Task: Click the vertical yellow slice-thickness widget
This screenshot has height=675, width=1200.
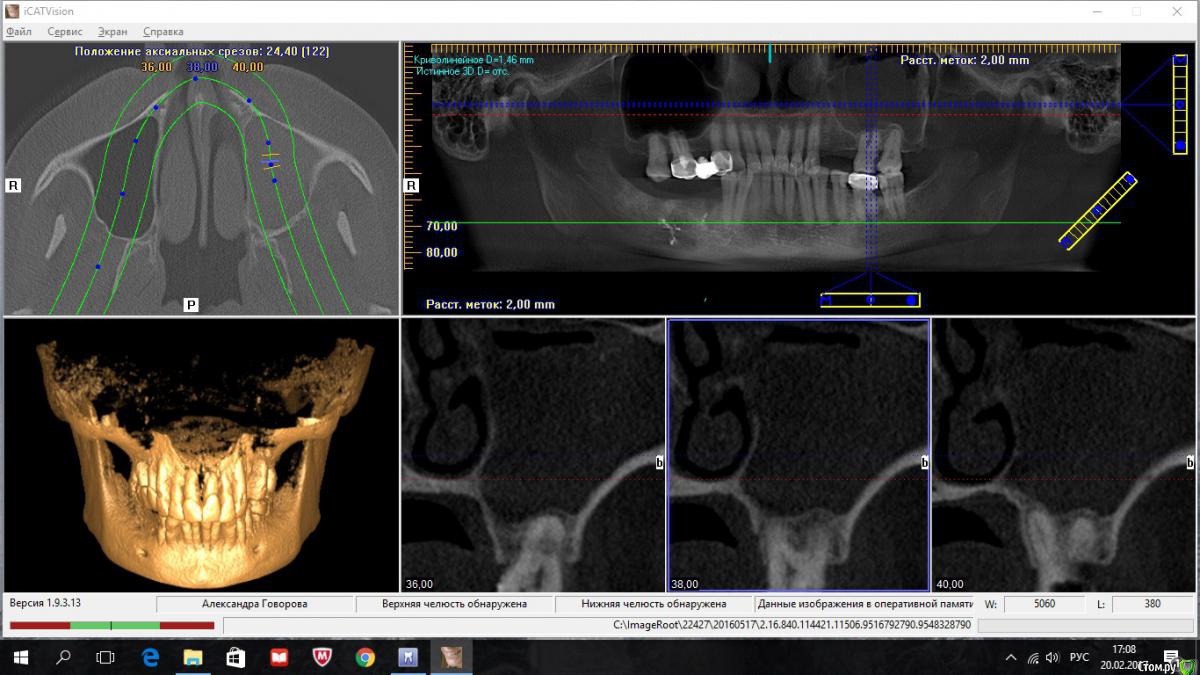Action: 1180,104
